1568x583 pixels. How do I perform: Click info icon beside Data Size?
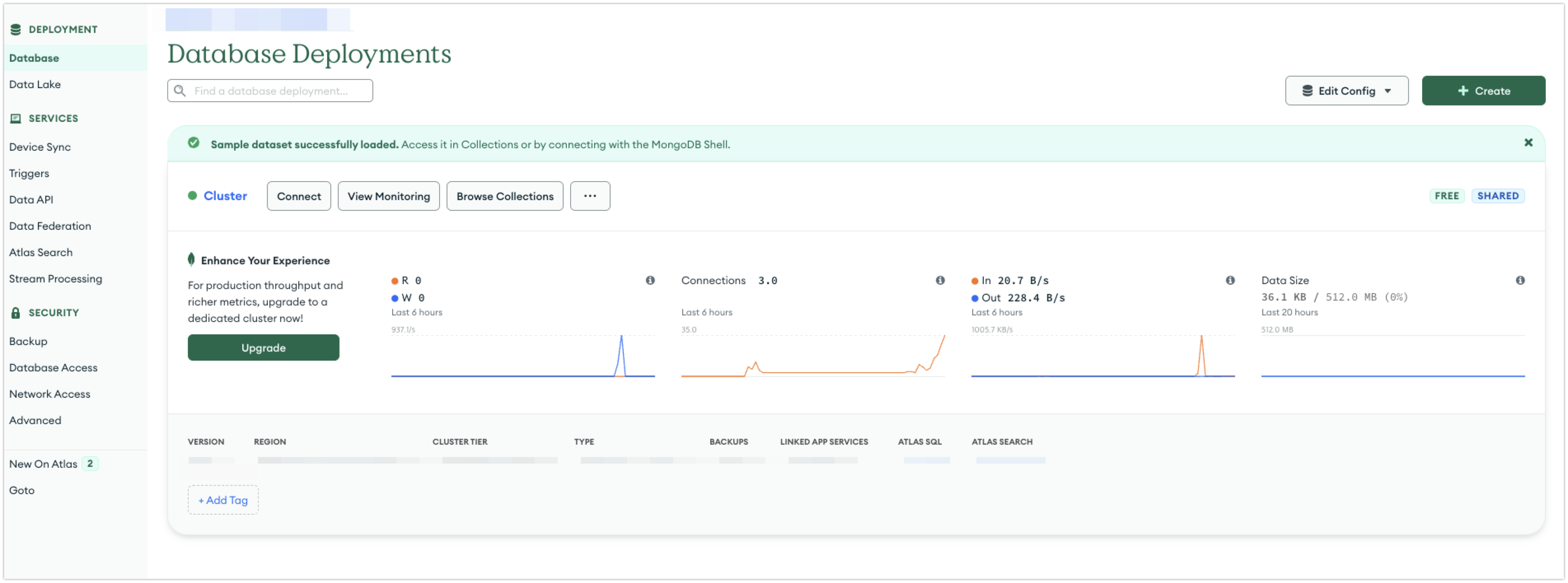(1520, 280)
